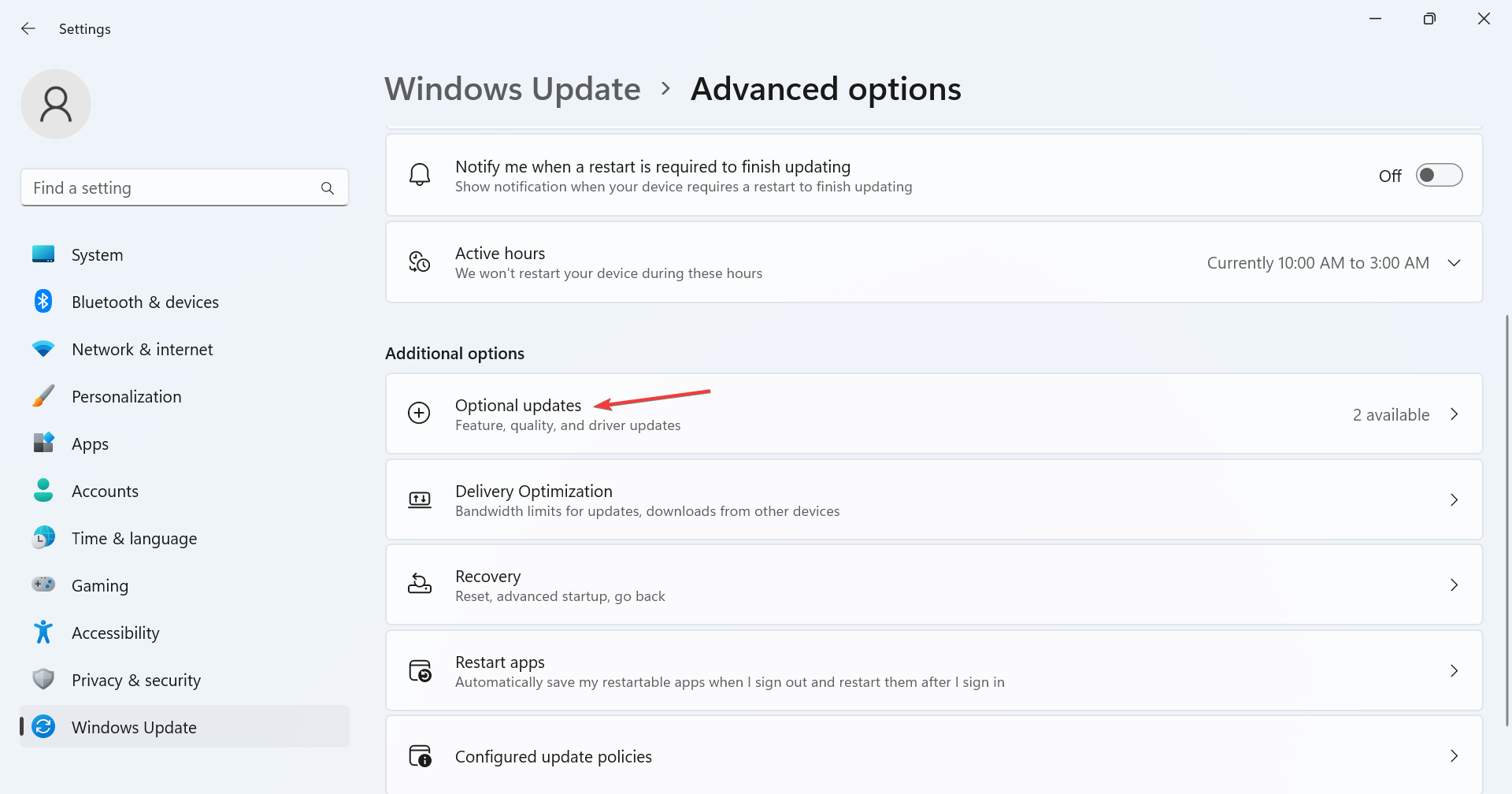Open Privacy & security settings
The width and height of the screenshot is (1512, 794).
[x=184, y=680]
